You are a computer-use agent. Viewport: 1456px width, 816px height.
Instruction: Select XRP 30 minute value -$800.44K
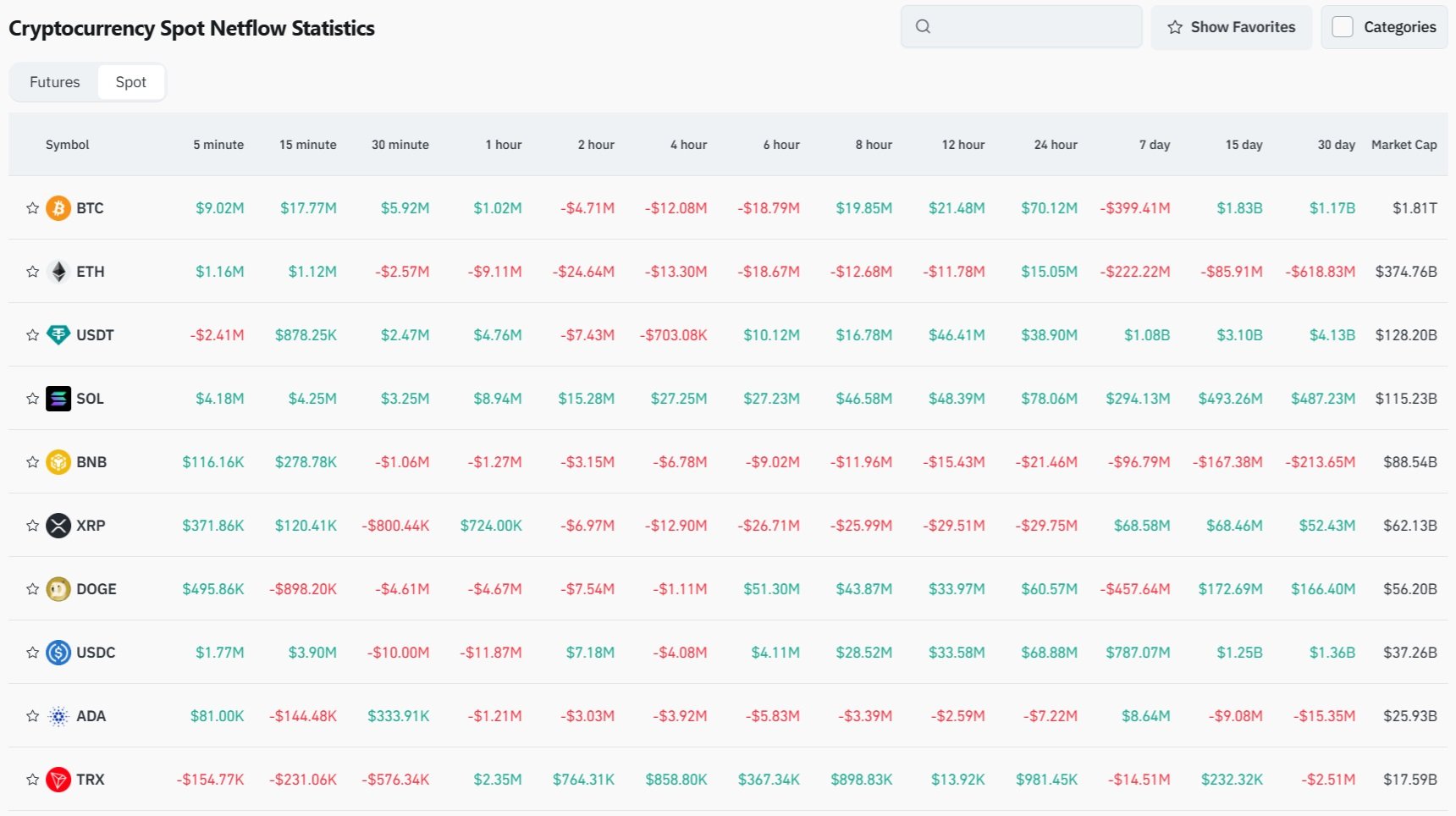coord(396,526)
